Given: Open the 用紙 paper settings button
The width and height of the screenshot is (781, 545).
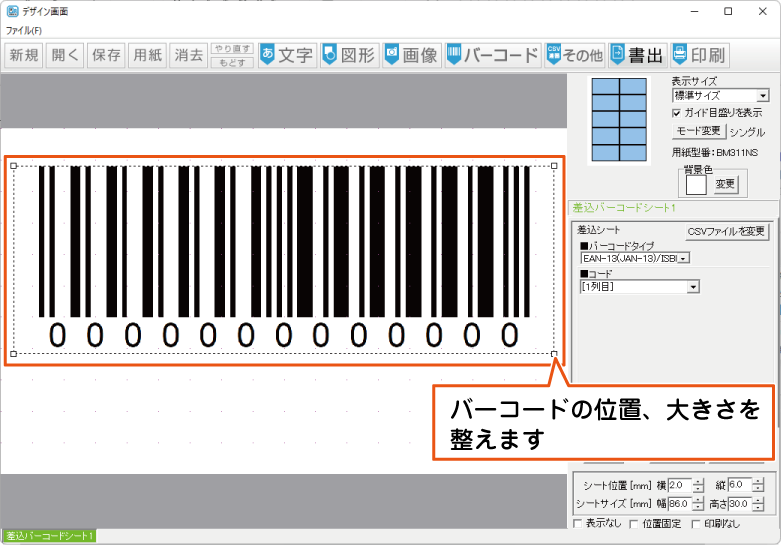Looking at the screenshot, I should [147, 55].
